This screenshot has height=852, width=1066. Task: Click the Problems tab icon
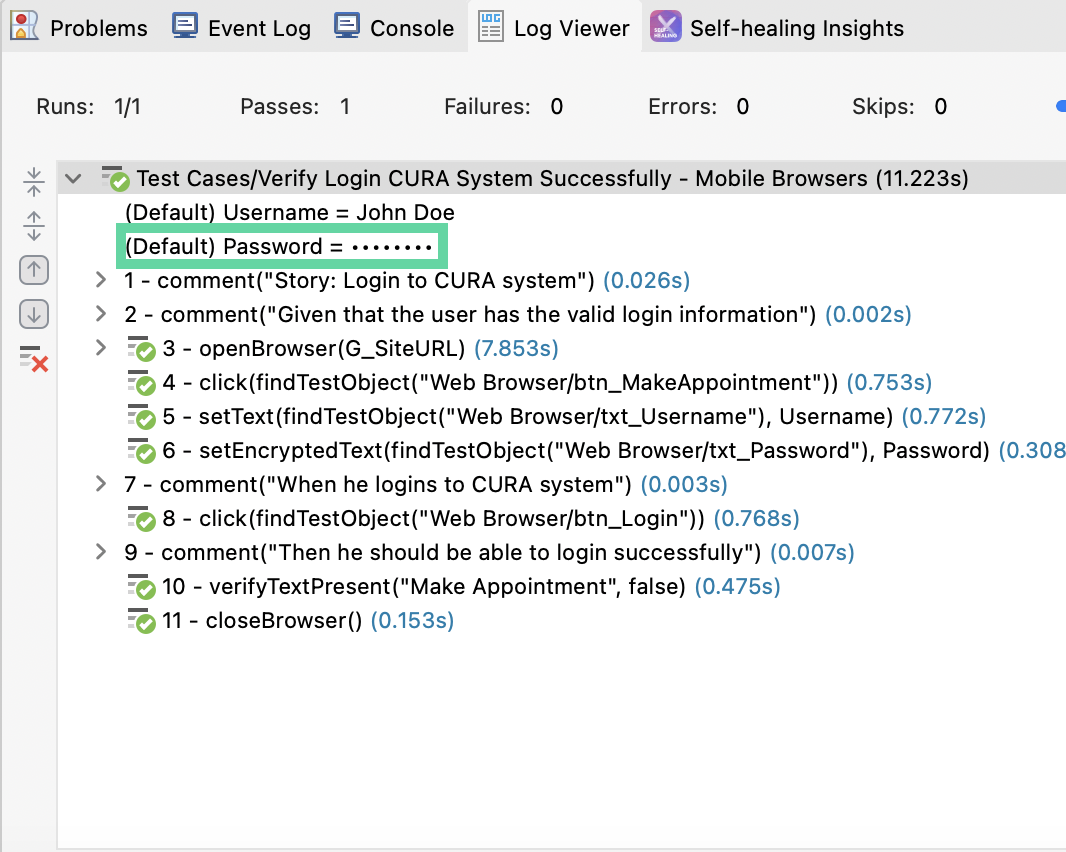point(25,27)
